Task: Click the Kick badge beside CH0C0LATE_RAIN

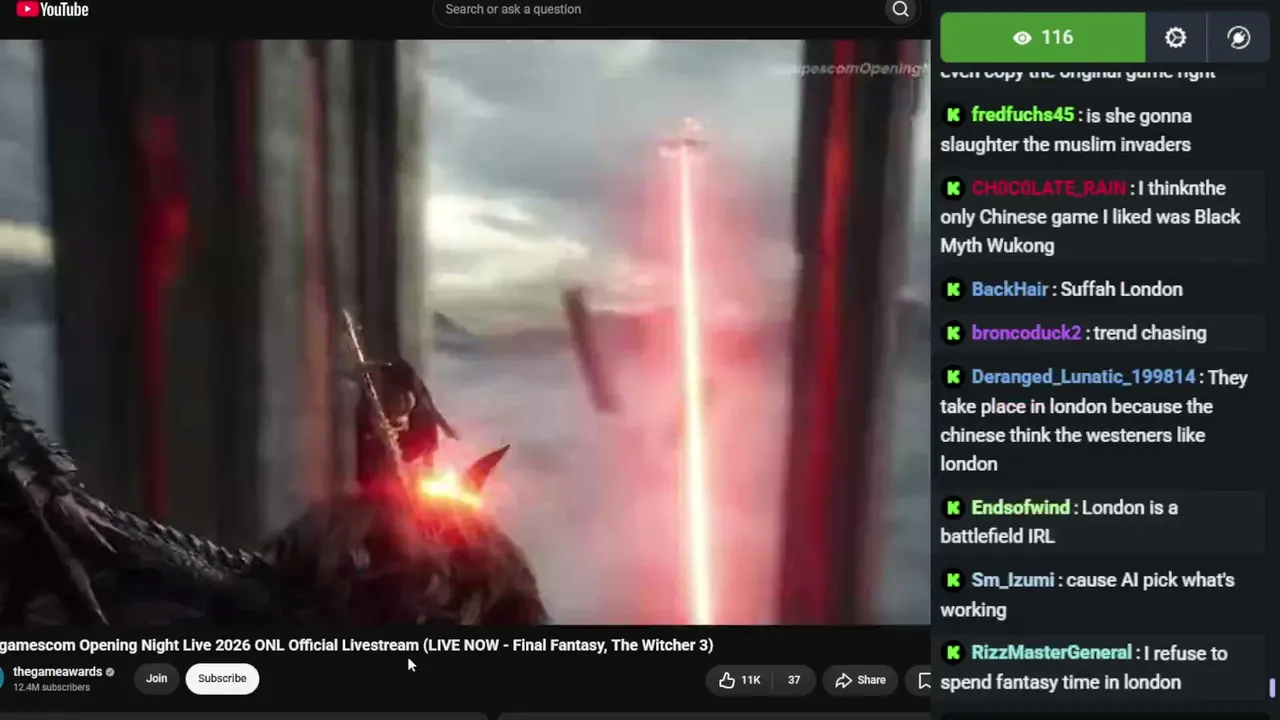Action: [953, 188]
